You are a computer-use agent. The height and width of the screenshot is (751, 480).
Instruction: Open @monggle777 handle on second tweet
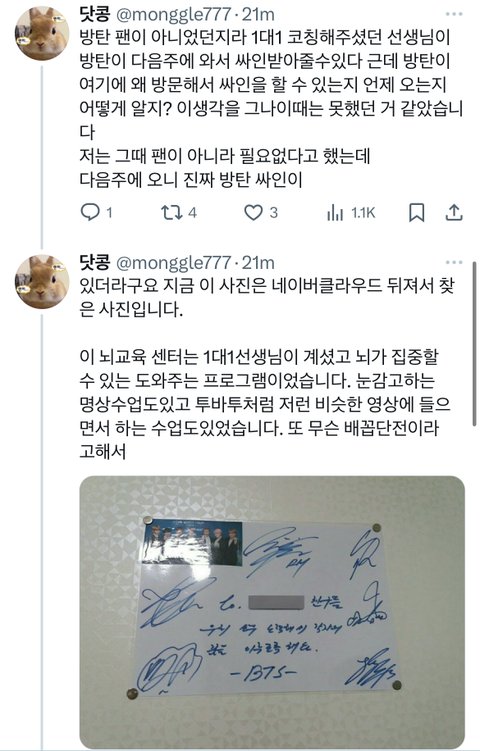click(x=174, y=262)
